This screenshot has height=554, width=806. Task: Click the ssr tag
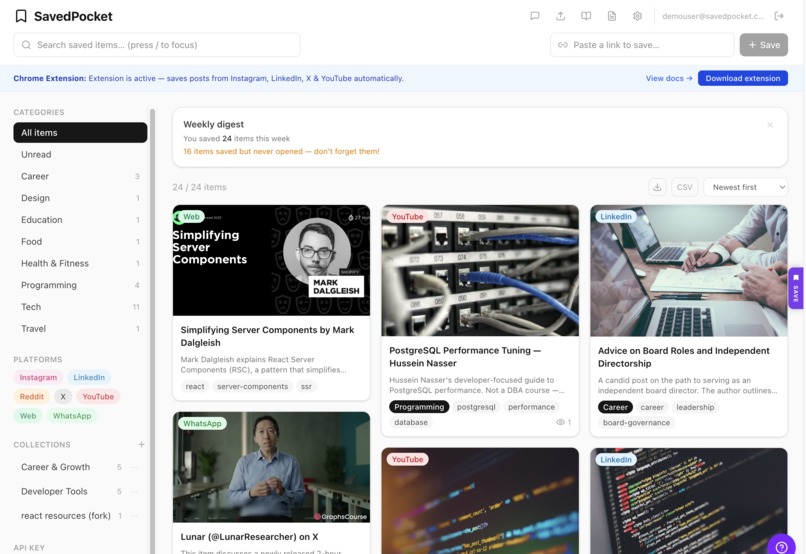coord(306,386)
